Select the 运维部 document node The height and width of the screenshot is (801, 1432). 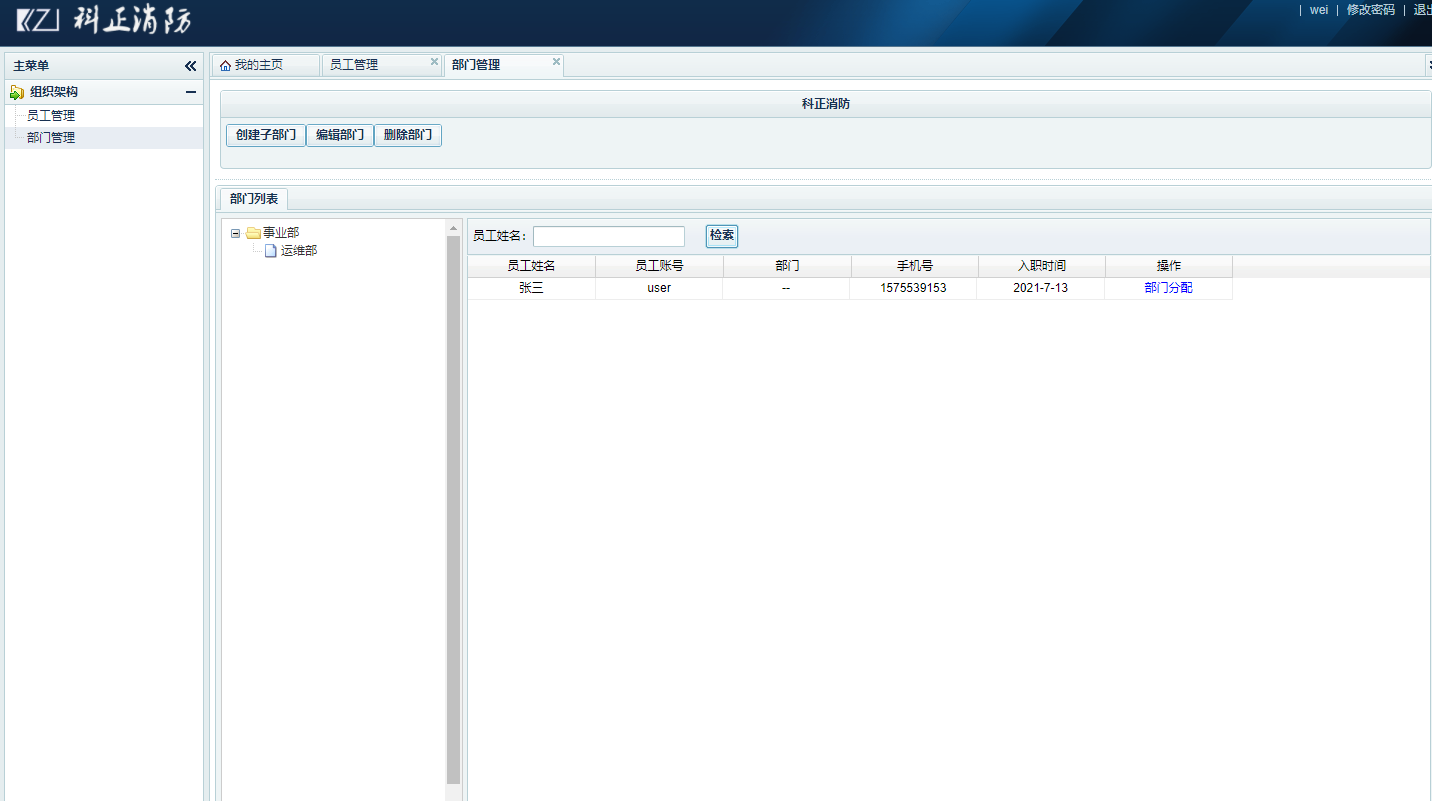pos(298,251)
